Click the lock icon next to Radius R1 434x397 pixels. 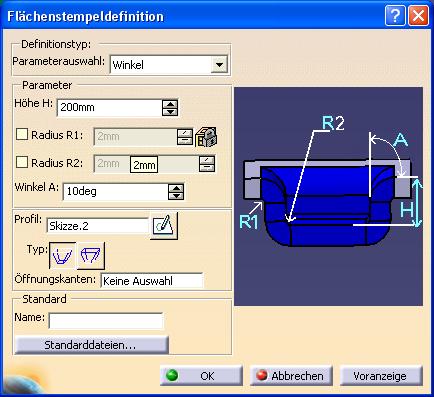pyautogui.click(x=206, y=137)
